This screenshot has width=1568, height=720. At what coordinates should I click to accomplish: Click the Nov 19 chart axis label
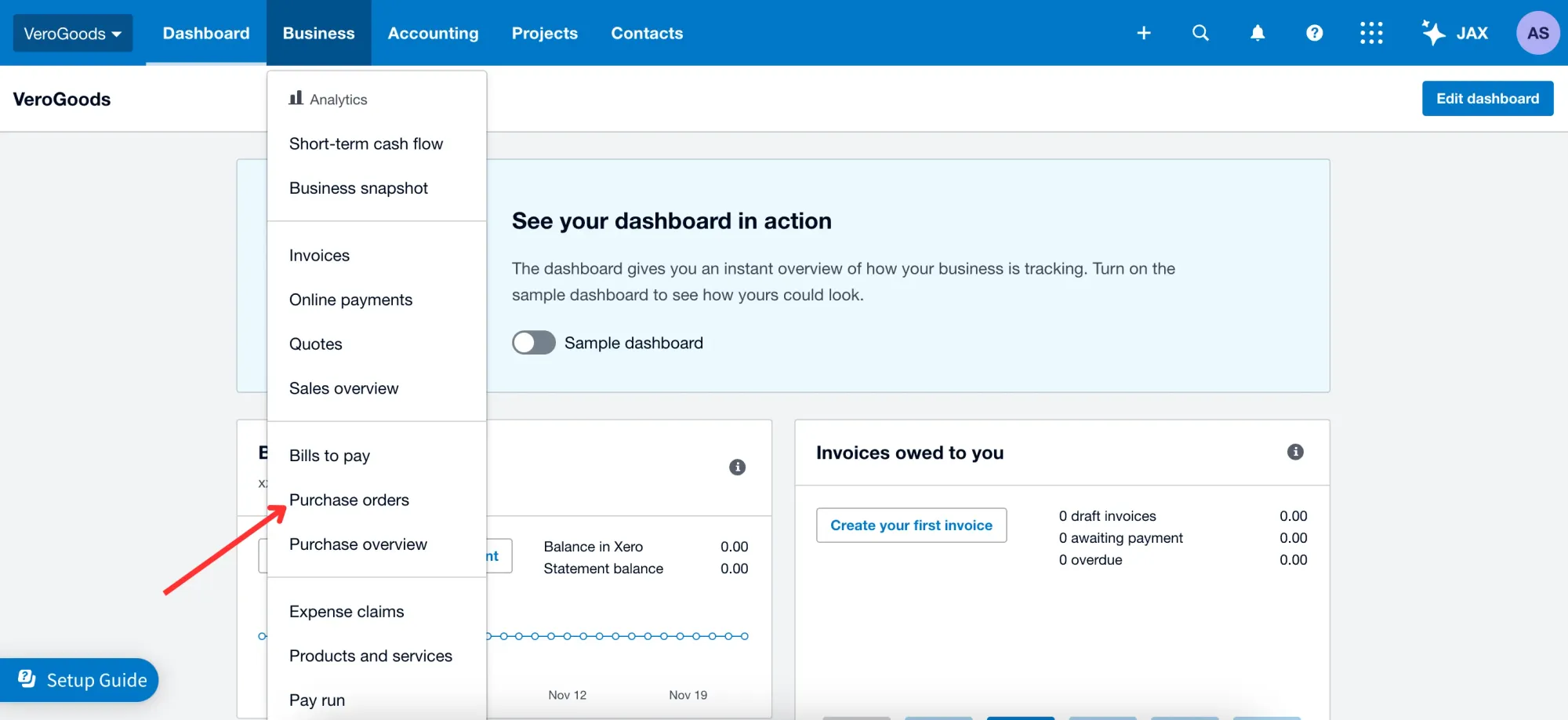688,695
